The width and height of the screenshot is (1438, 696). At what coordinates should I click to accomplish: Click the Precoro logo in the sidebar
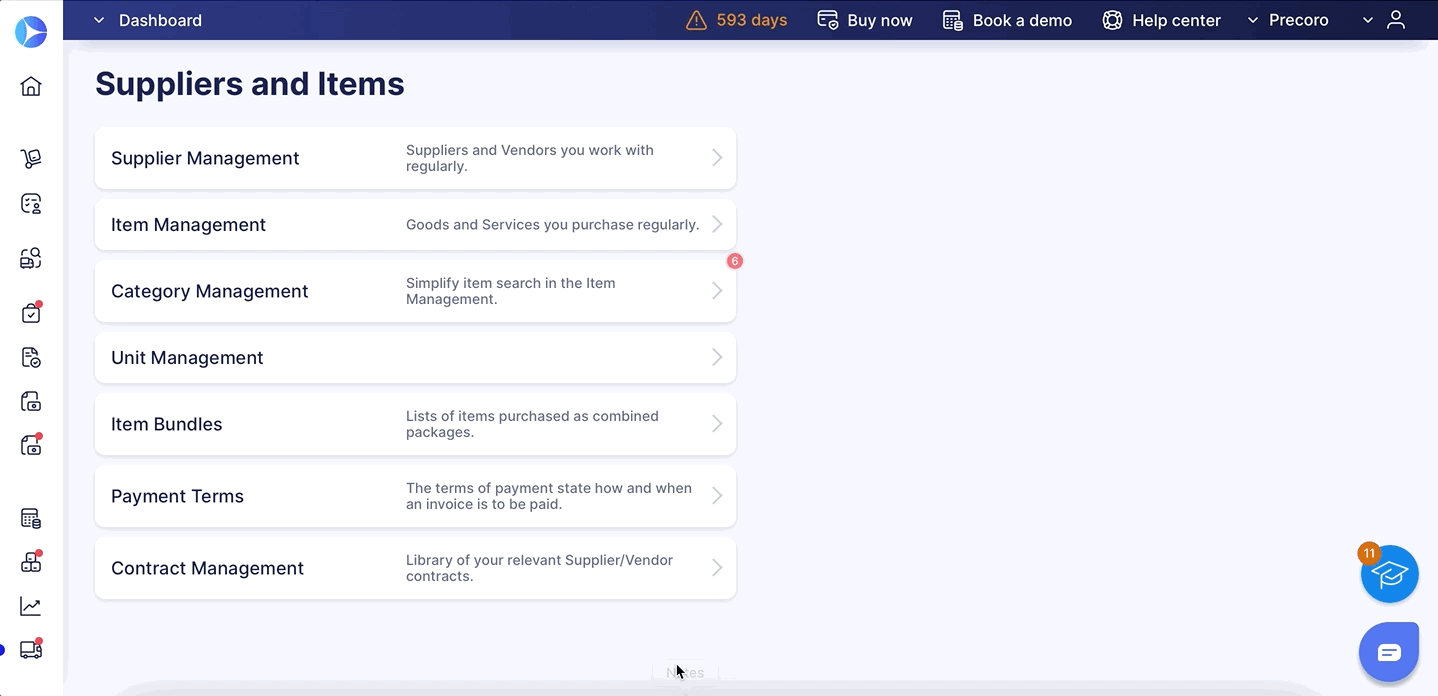31,31
